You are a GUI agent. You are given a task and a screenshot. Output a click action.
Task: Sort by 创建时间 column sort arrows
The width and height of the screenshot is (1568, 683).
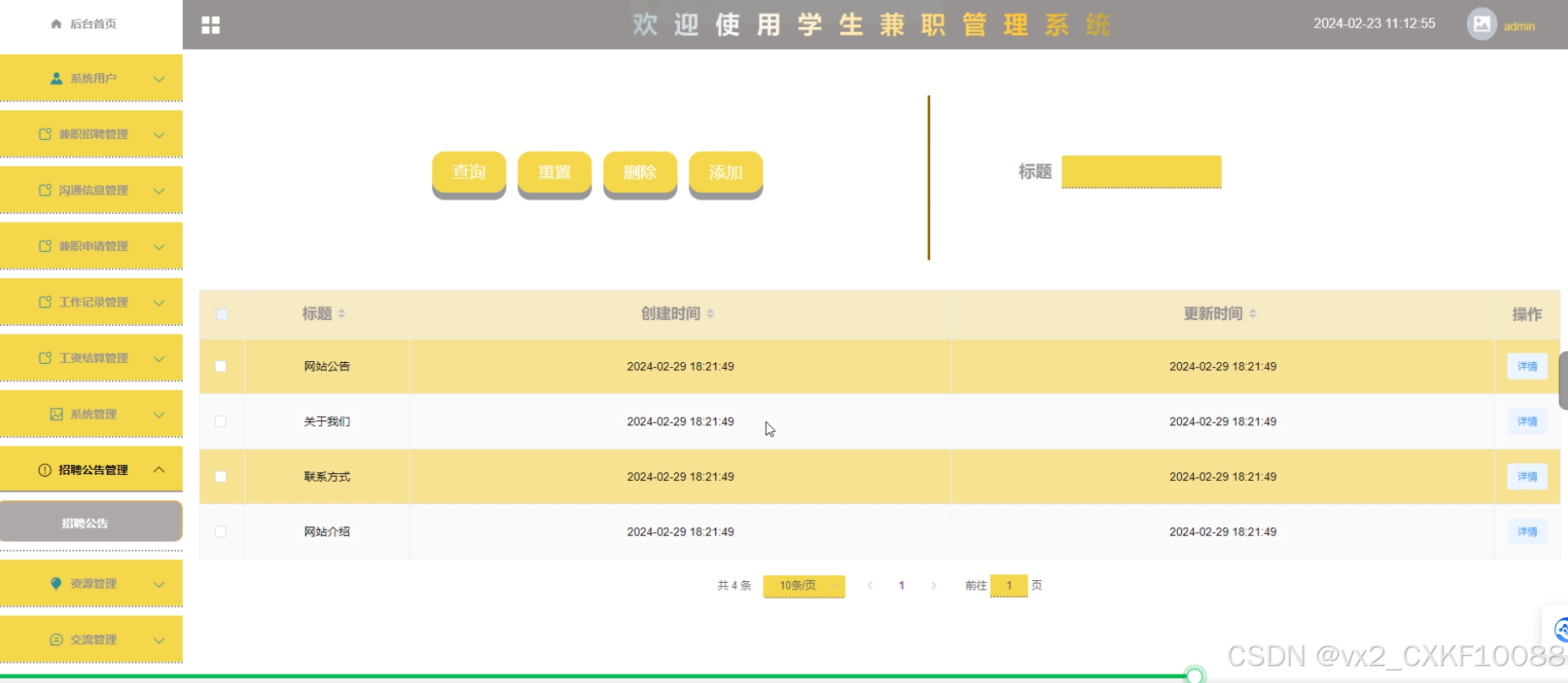pos(710,313)
